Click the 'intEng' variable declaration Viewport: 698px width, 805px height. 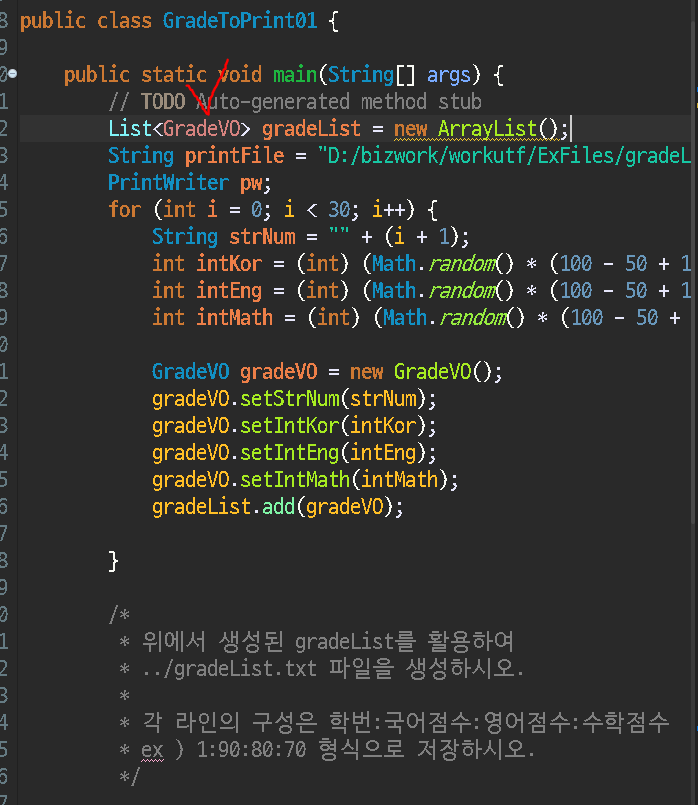point(229,292)
